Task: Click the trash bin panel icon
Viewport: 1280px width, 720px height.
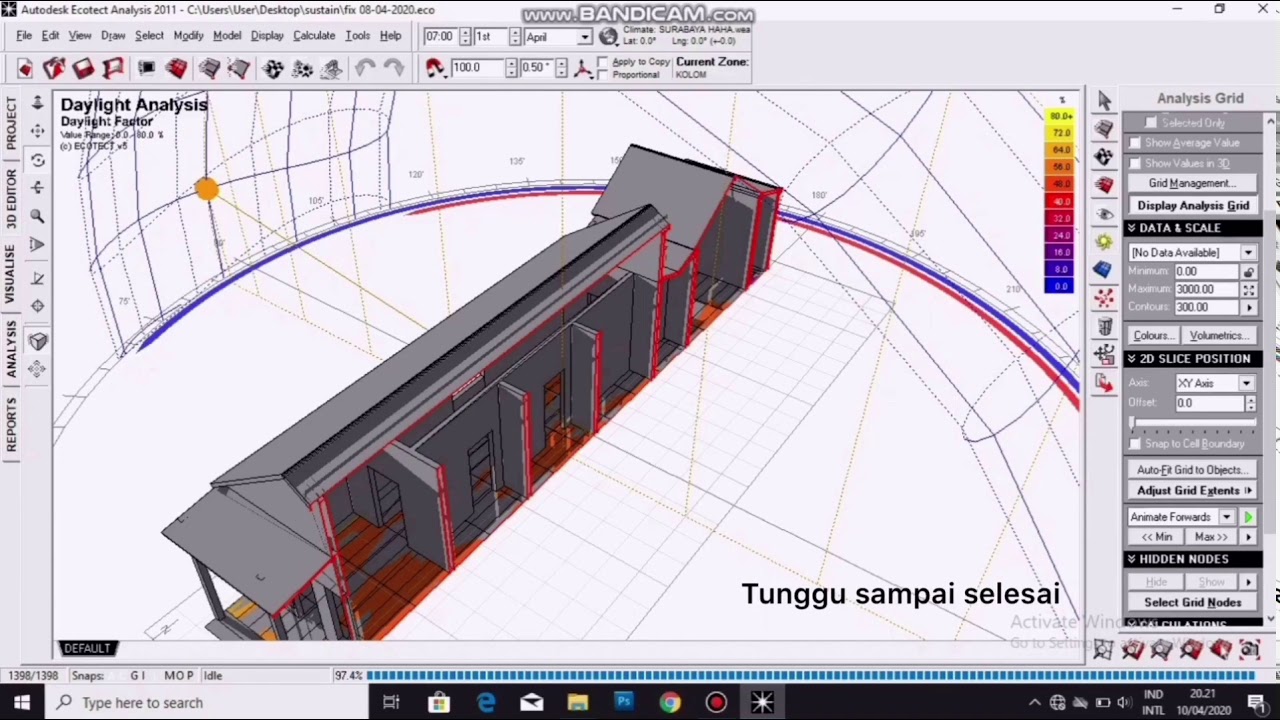Action: point(1104,326)
